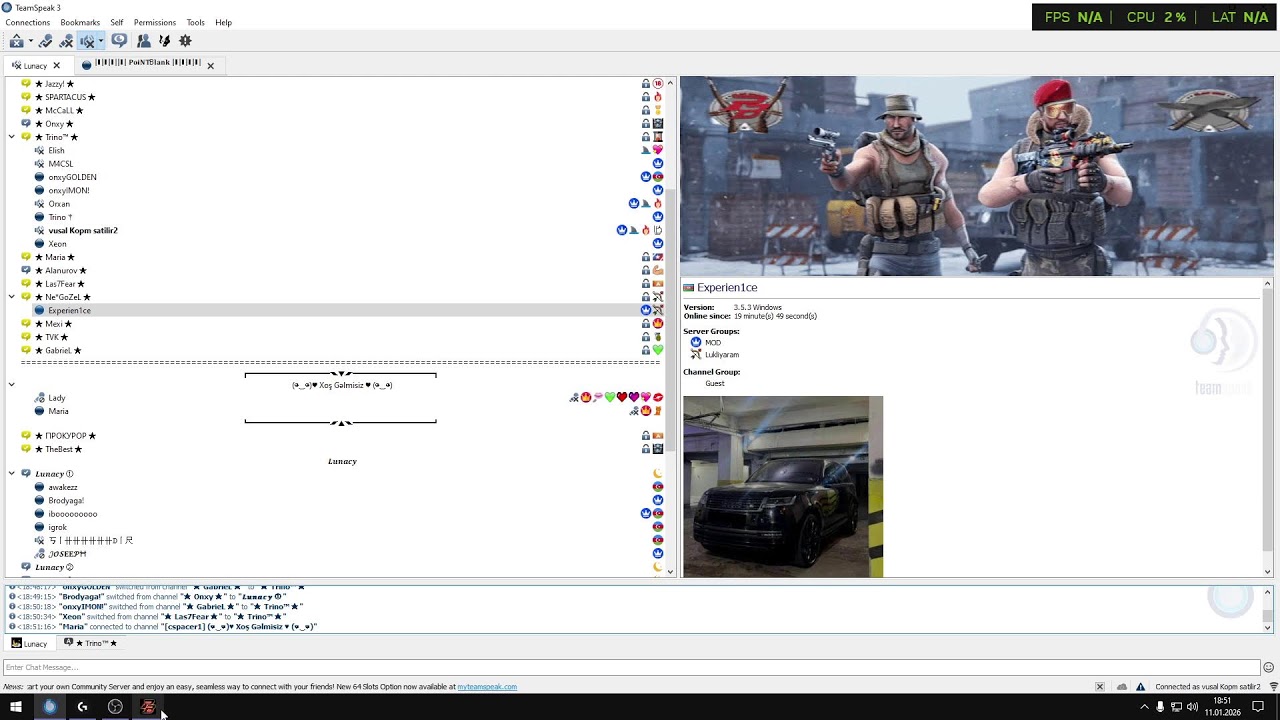The width and height of the screenshot is (1280, 720).
Task: Click the crown badge next to Brodyaga!
Action: [658, 500]
